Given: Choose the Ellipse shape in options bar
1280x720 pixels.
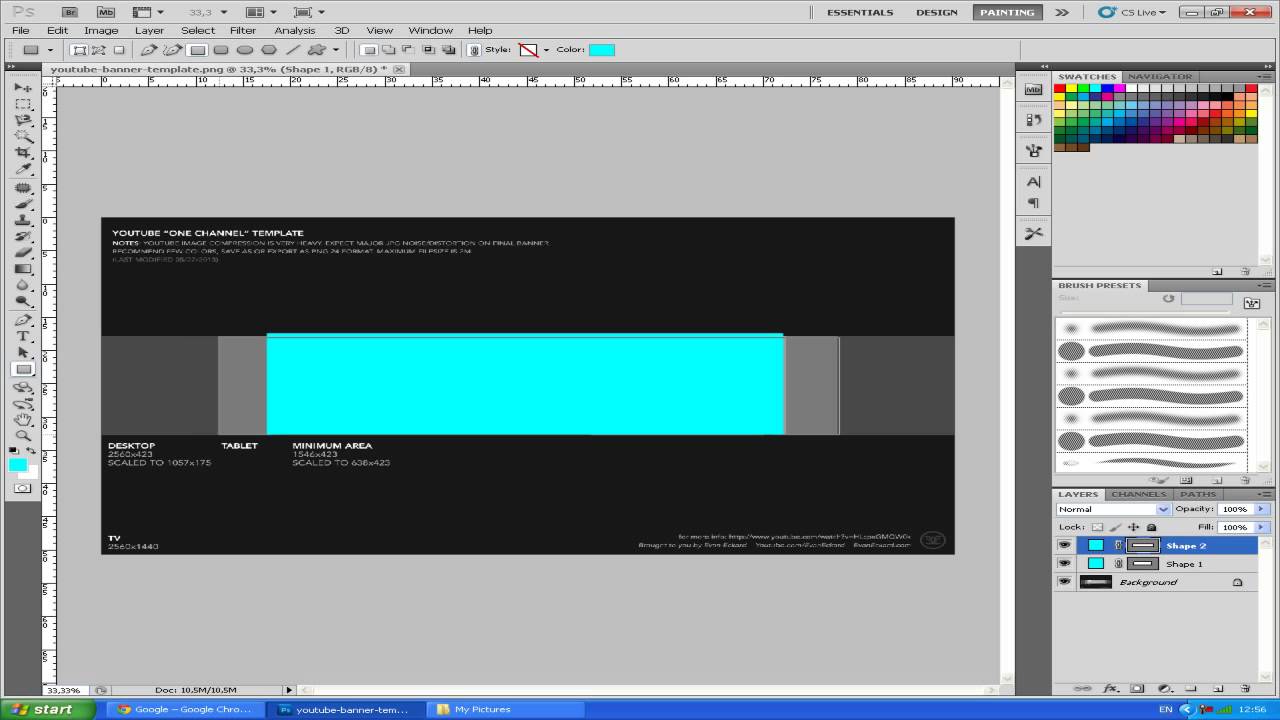Looking at the screenshot, I should 245,49.
